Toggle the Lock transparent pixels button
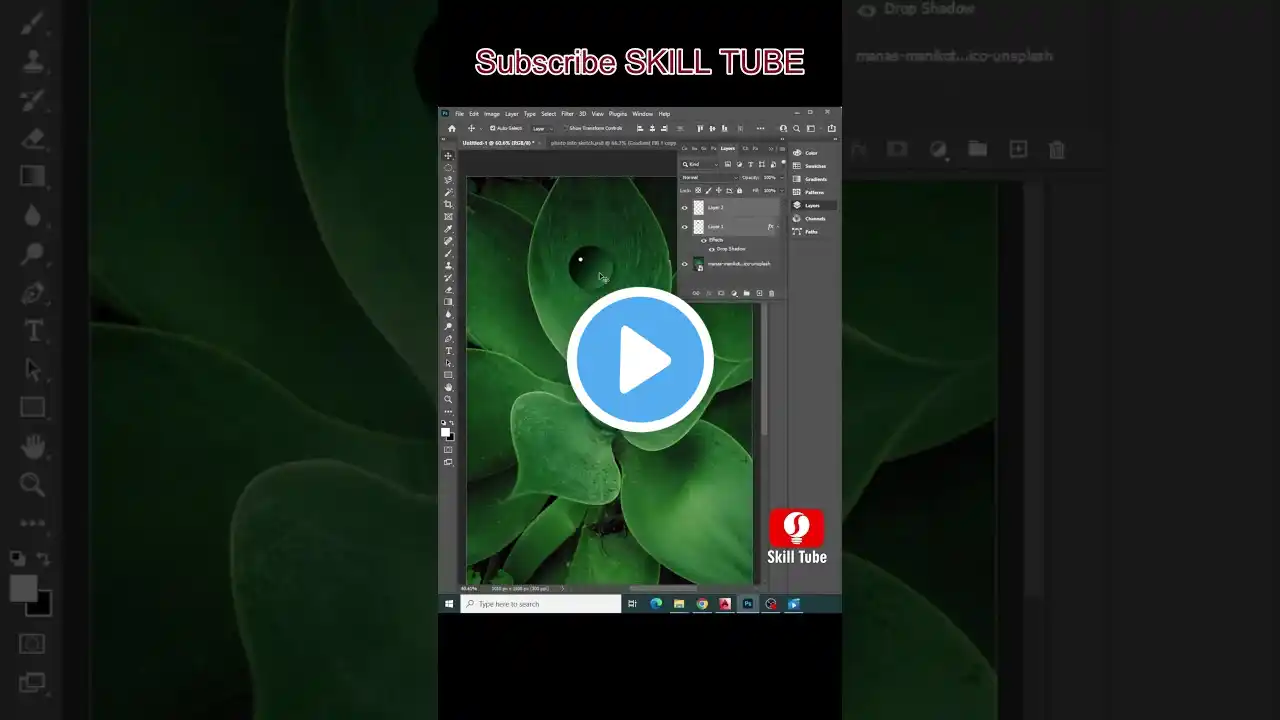 [698, 190]
